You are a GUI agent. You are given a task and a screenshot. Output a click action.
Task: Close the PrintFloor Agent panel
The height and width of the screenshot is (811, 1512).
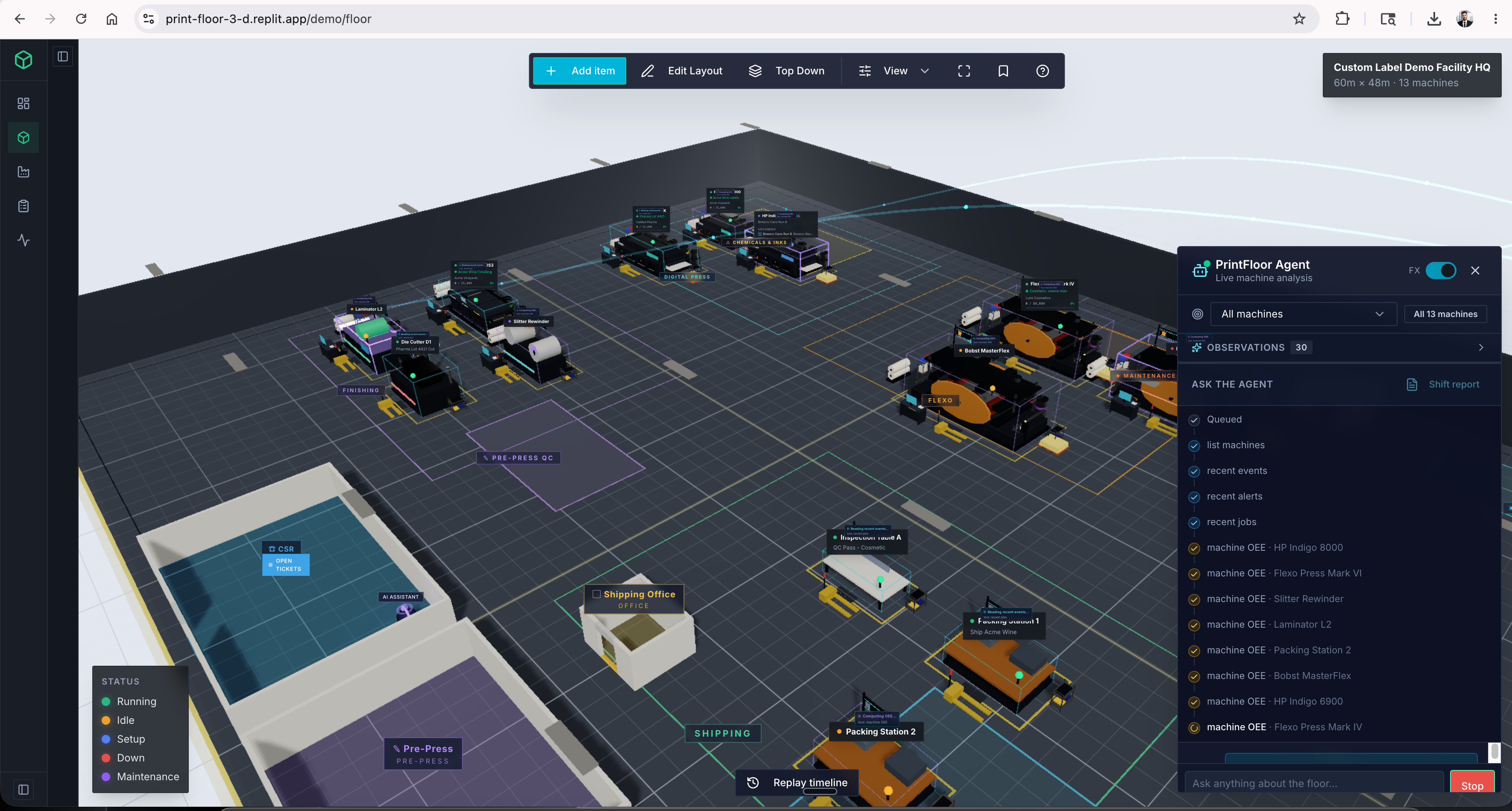click(x=1475, y=270)
